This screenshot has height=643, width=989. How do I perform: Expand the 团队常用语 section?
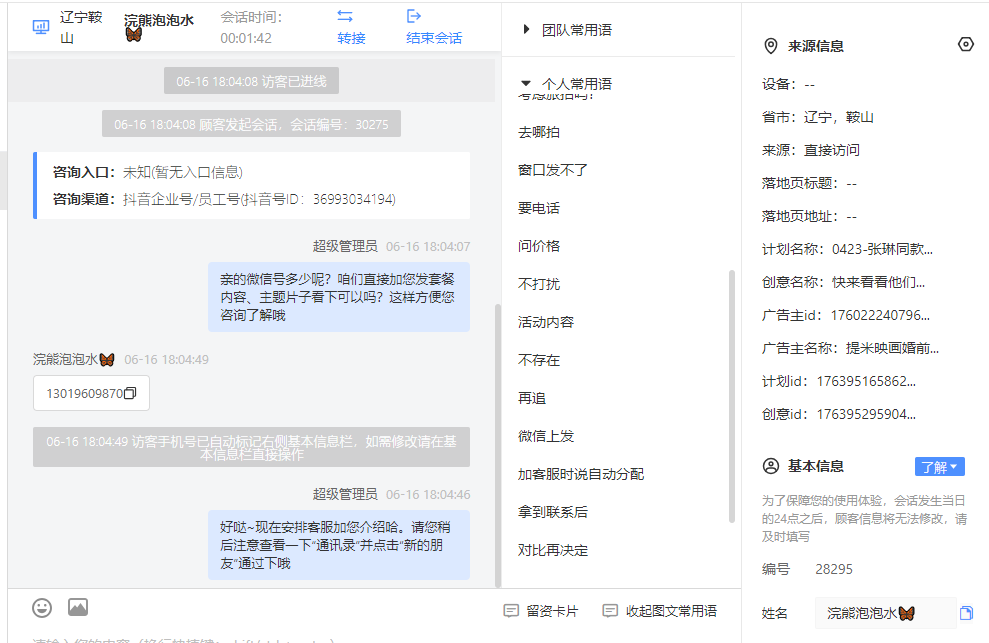pyautogui.click(x=526, y=29)
